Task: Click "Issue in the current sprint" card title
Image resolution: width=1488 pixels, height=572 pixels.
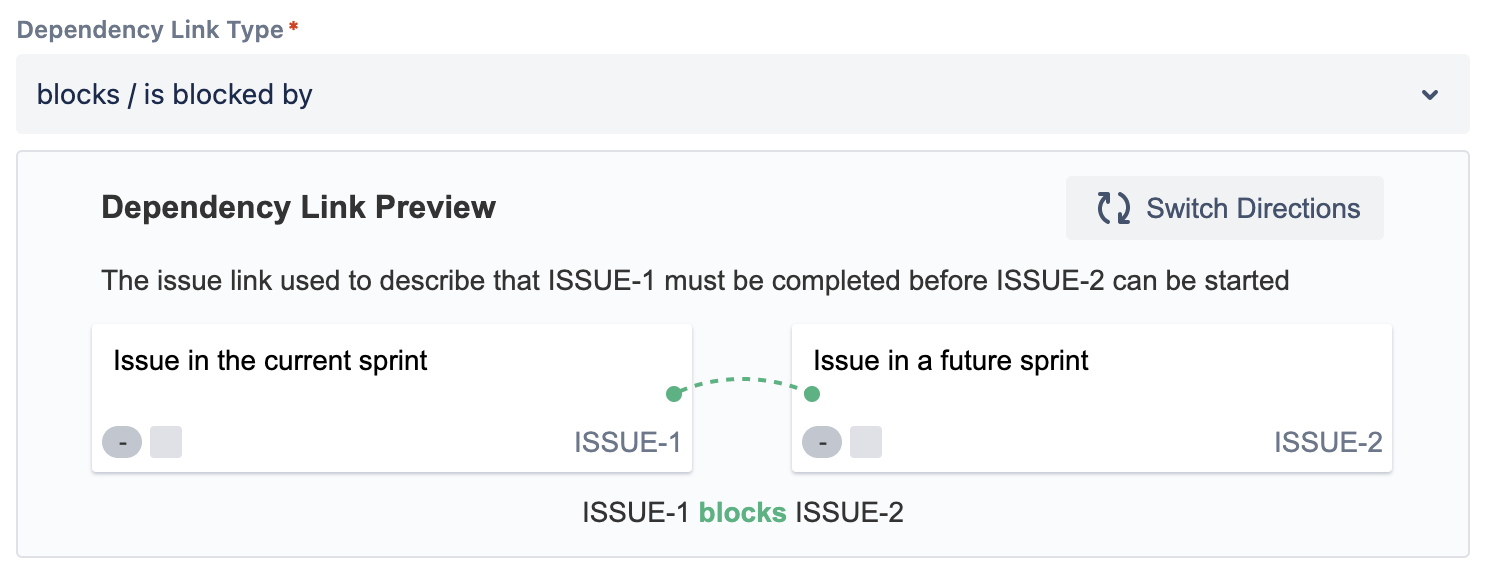Action: (x=271, y=361)
